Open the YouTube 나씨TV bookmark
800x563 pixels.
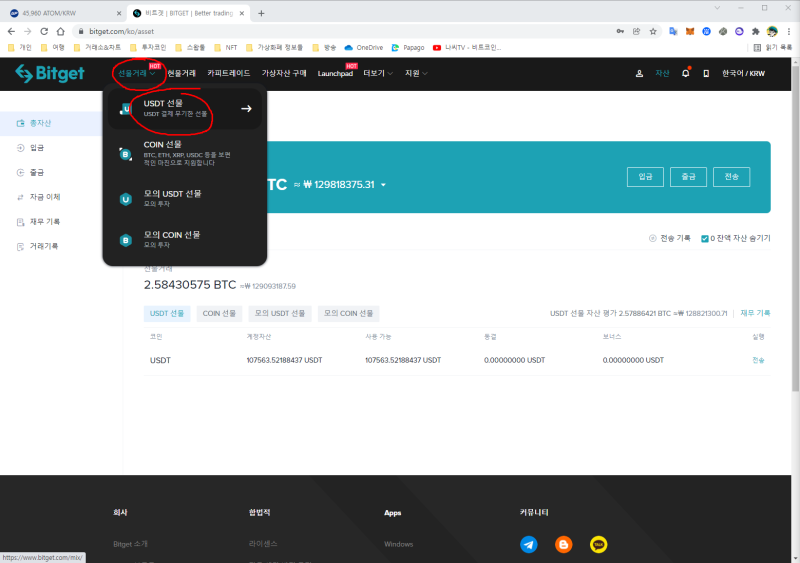pos(467,47)
